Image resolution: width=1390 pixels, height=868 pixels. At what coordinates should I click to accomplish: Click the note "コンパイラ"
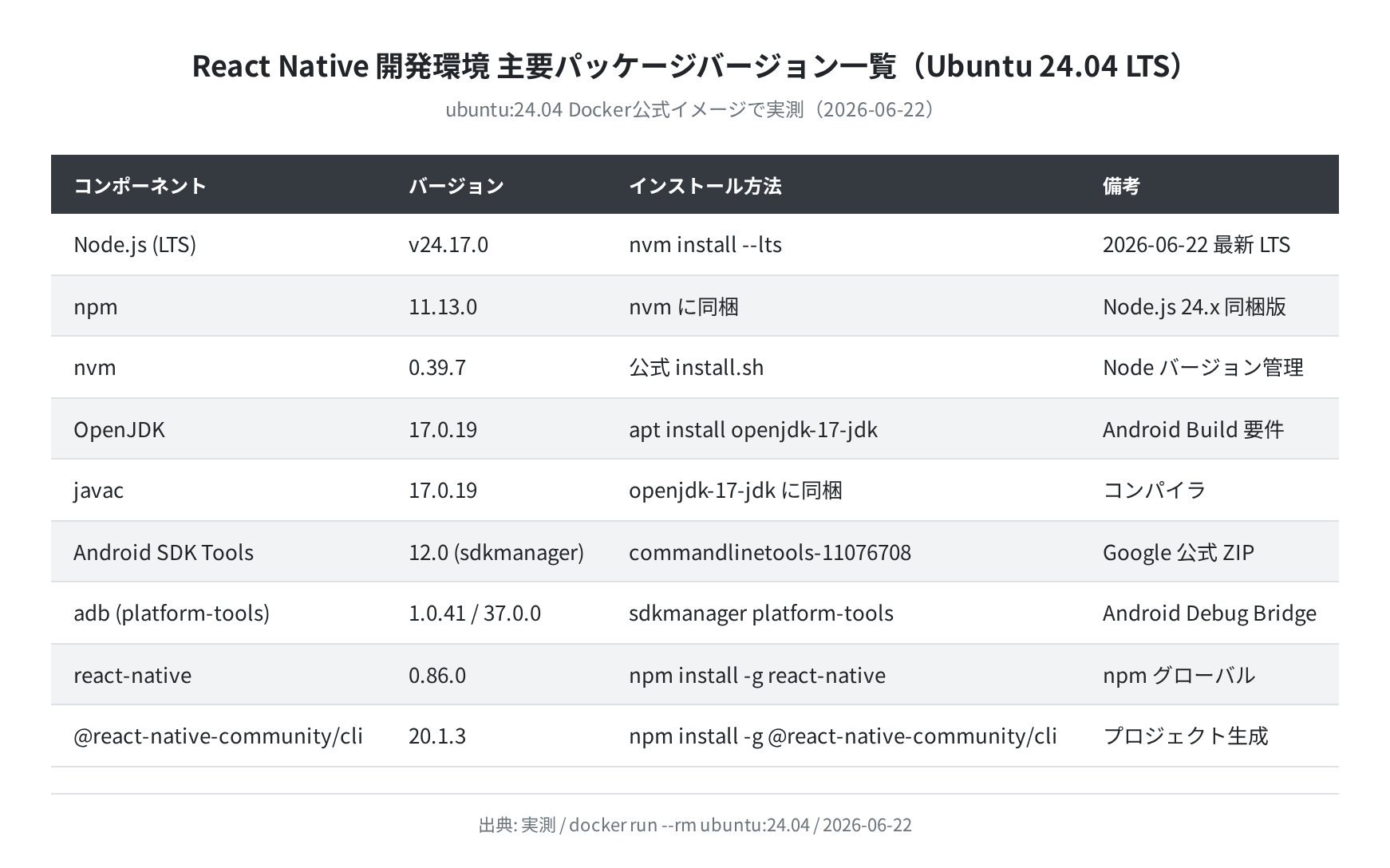(1155, 491)
